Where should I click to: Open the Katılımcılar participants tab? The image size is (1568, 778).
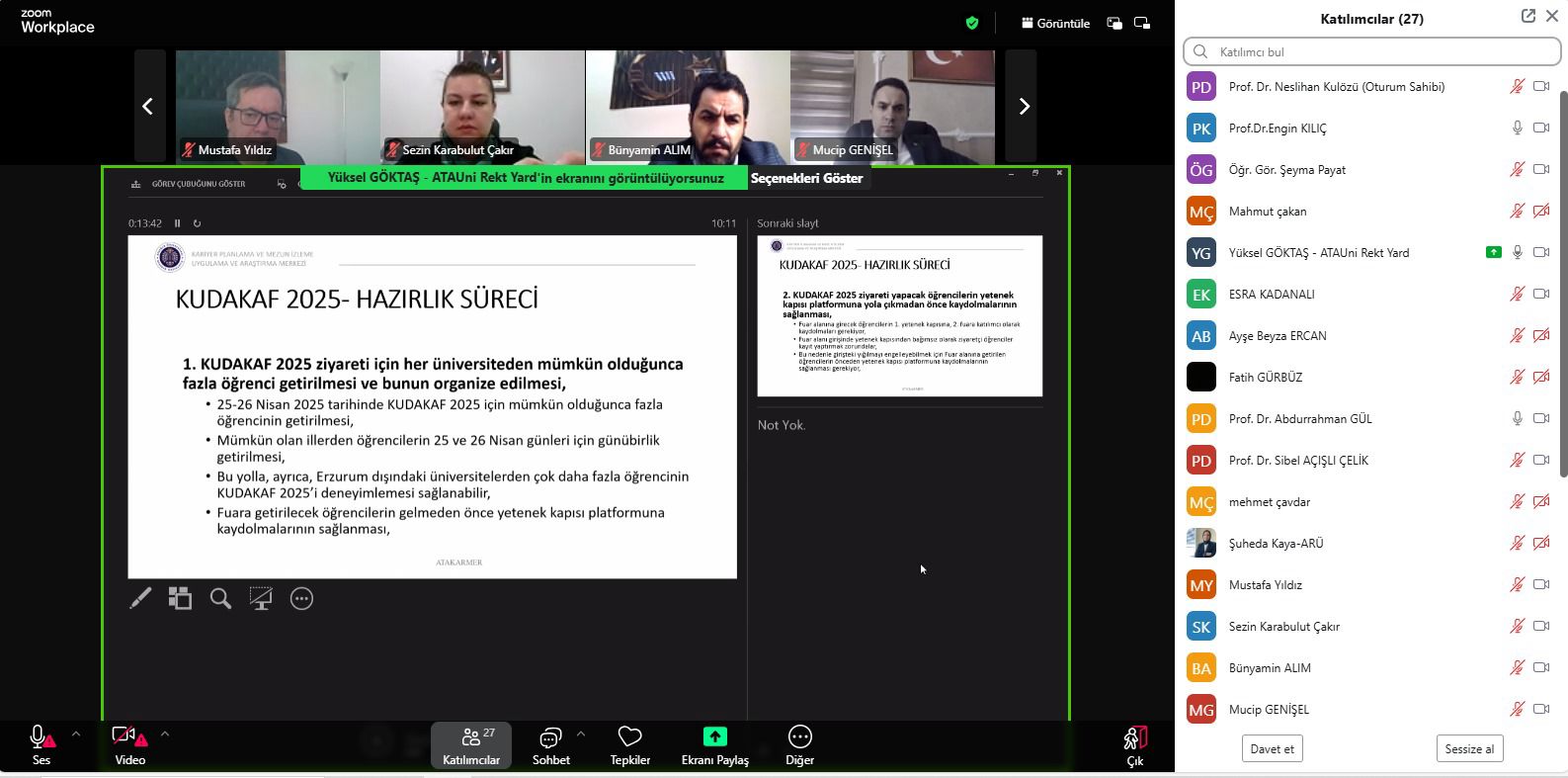pyautogui.click(x=471, y=744)
